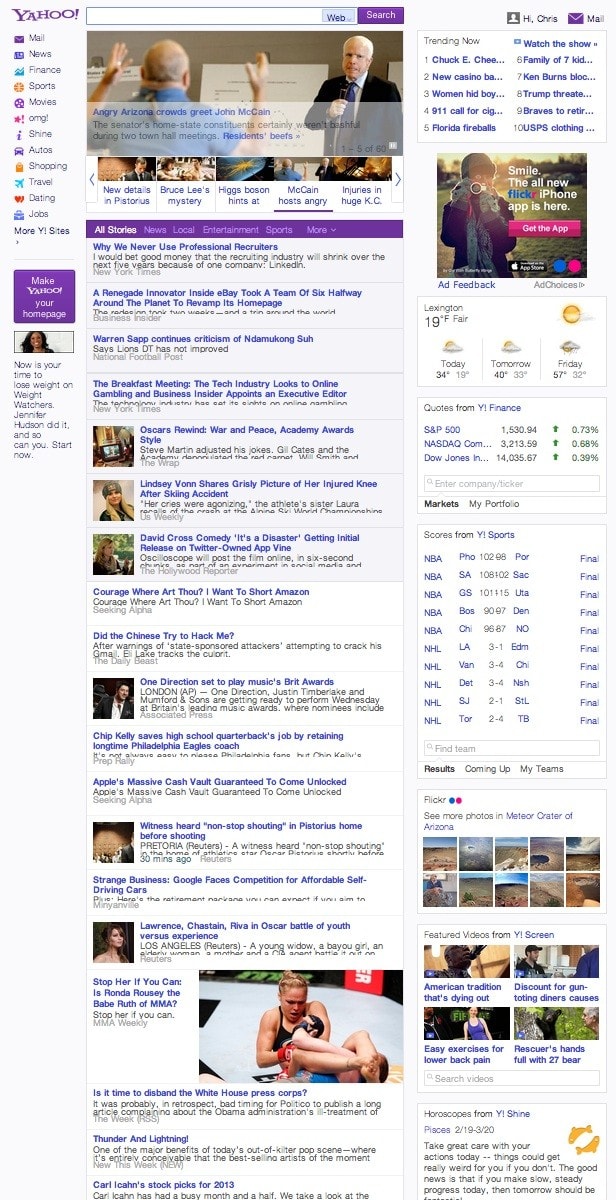616x1200 pixels.
Task: Switch to the My Portfolio tab
Action: (x=494, y=504)
